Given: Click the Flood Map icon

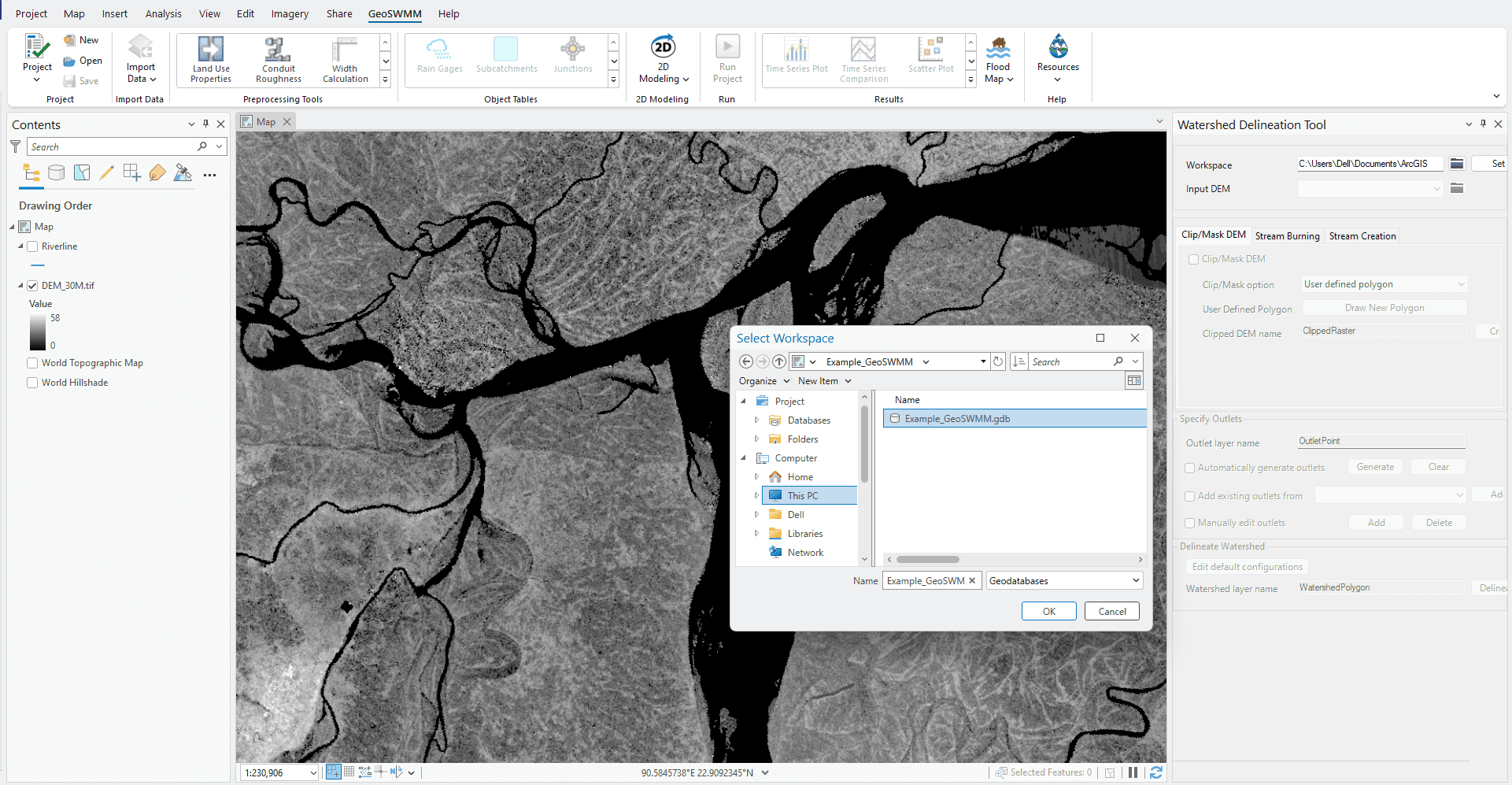Looking at the screenshot, I should click(x=998, y=49).
